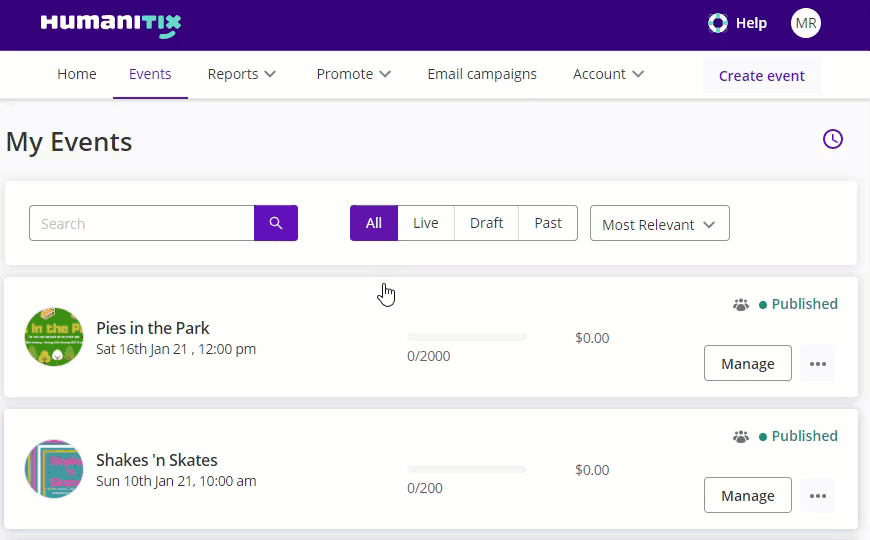Filter events by Live
The height and width of the screenshot is (540, 870).
click(x=426, y=223)
